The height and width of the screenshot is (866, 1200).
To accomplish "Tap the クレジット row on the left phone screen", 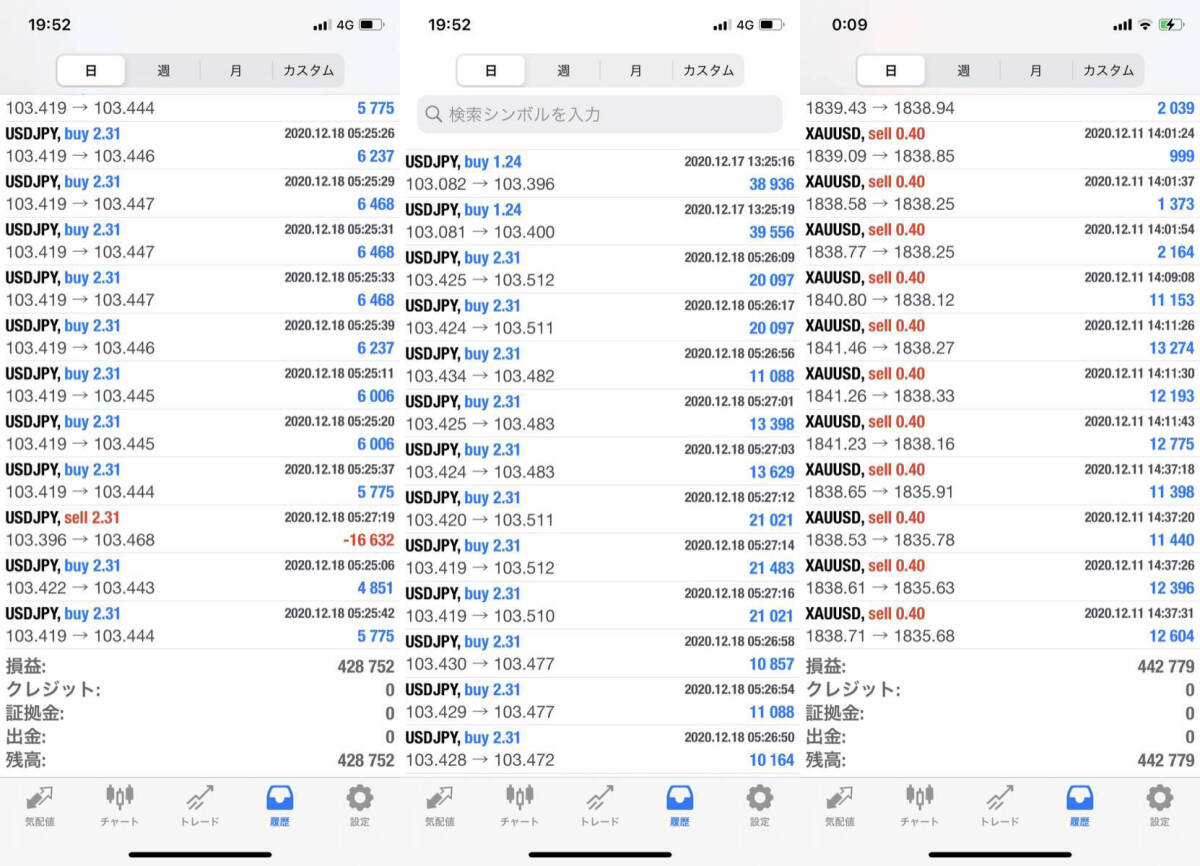I will click(200, 689).
